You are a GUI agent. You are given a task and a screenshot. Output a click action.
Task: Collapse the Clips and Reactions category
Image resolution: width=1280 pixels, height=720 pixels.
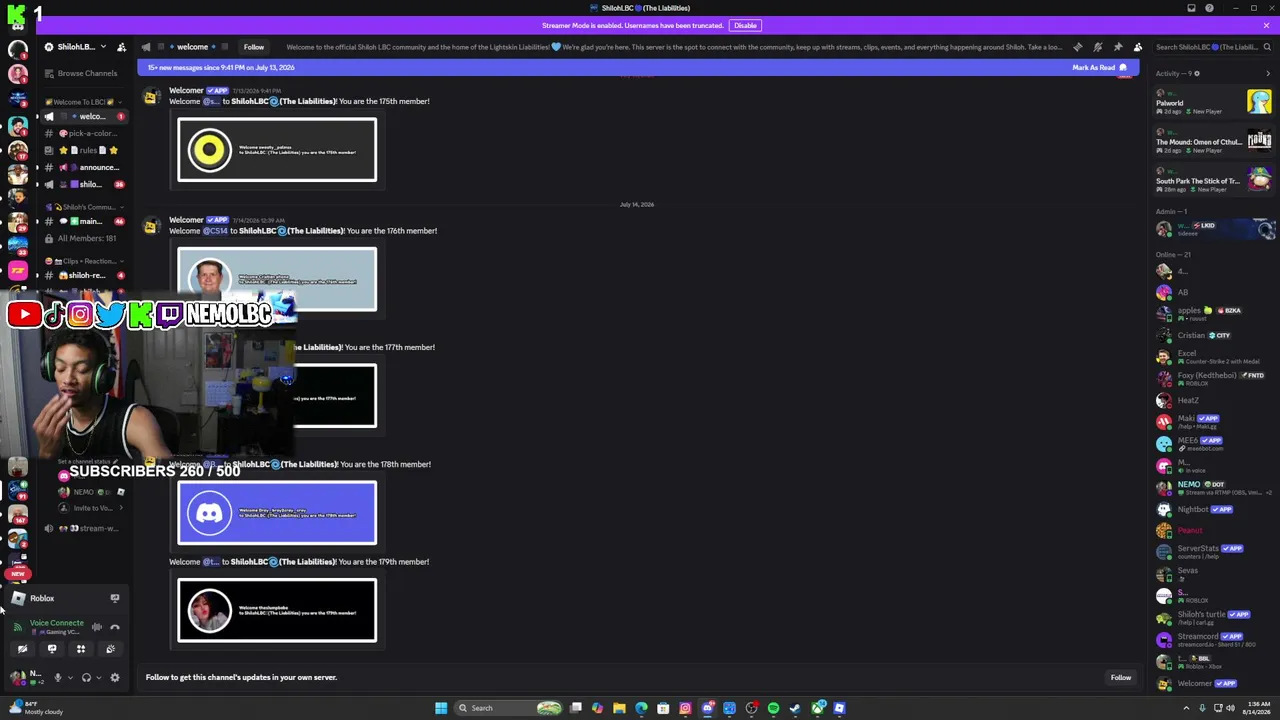pos(85,261)
